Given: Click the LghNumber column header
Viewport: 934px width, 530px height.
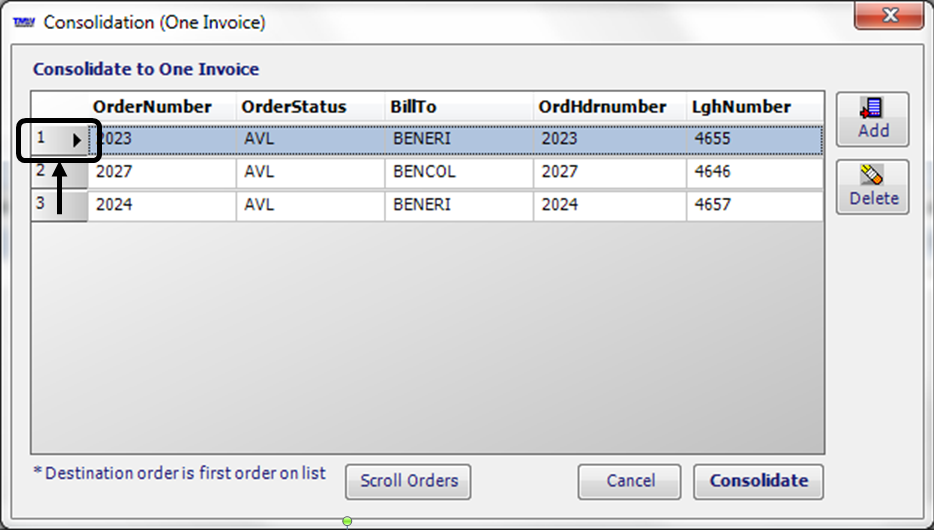Looking at the screenshot, I should point(741,107).
